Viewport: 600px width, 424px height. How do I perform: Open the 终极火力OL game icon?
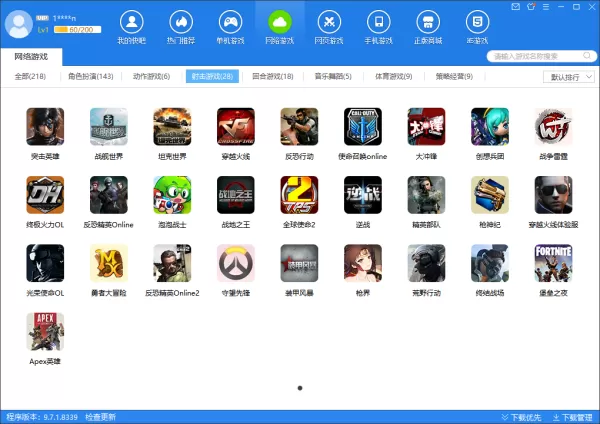[45, 195]
